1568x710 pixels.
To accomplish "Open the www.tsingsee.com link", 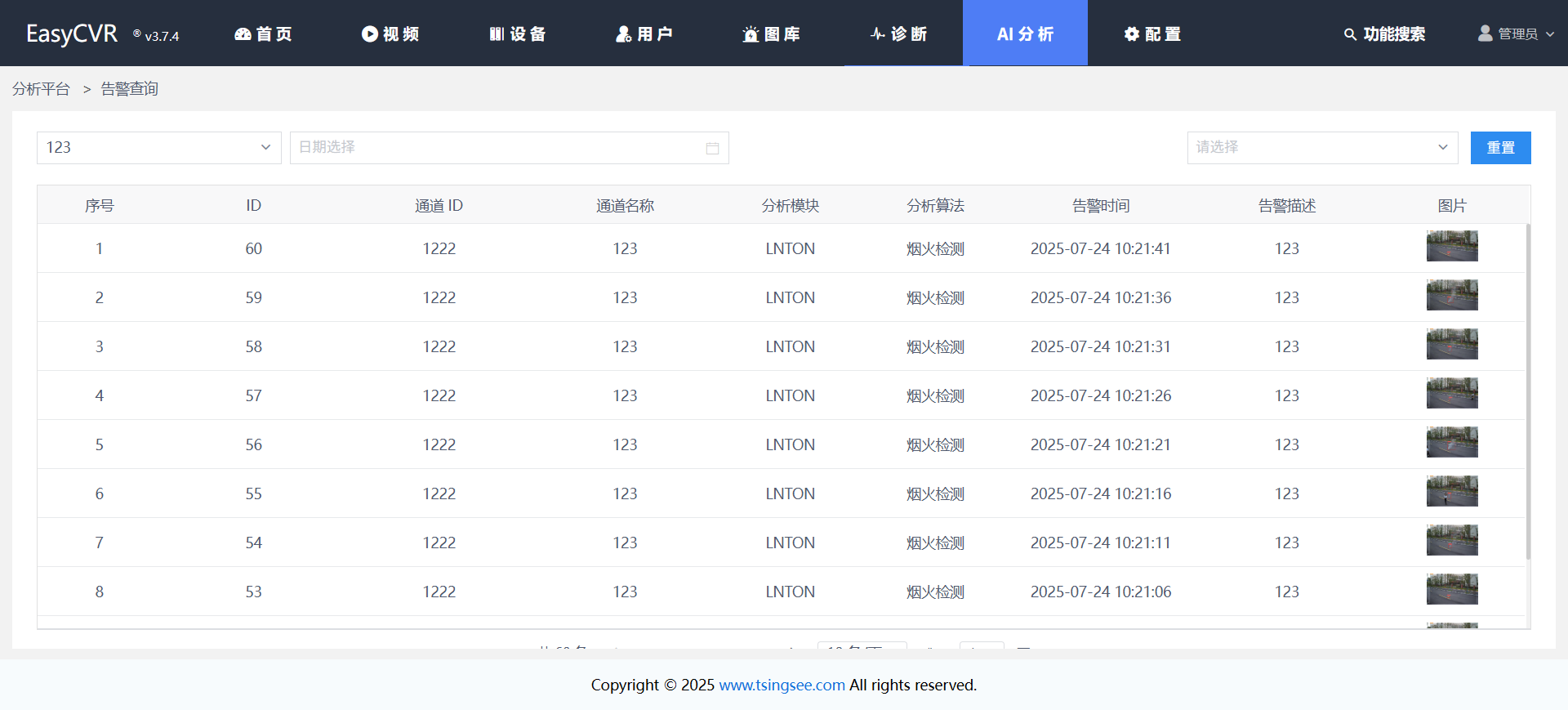I will (782, 685).
